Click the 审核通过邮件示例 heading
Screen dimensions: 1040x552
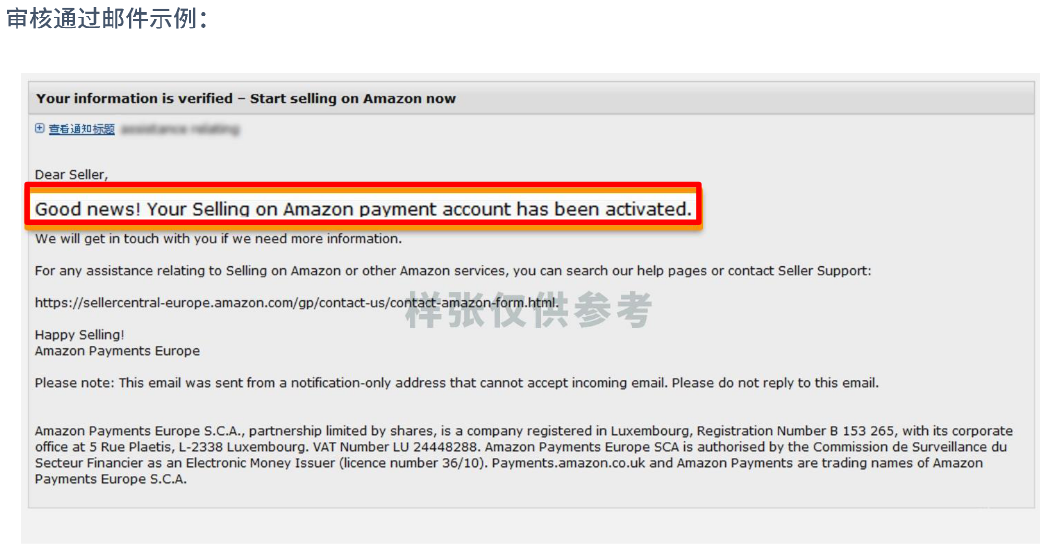pos(107,18)
